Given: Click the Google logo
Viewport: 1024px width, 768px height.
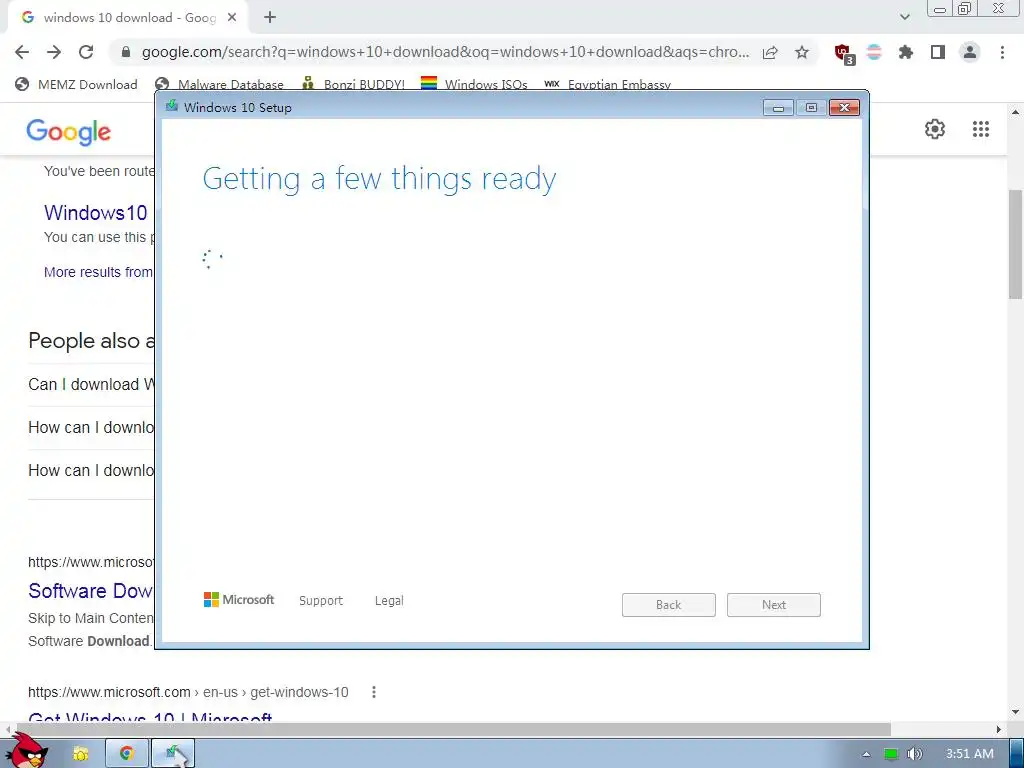Looking at the screenshot, I should [69, 132].
